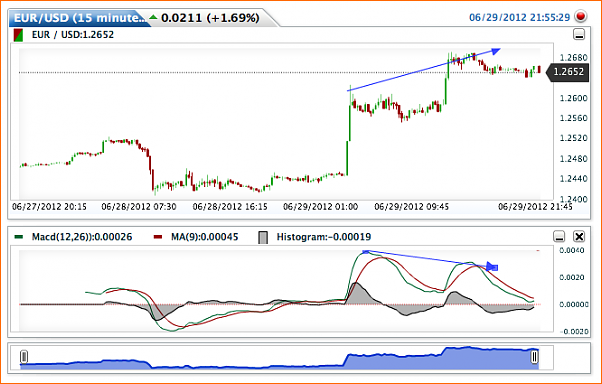The width and height of the screenshot is (602, 384).
Task: Minimize the MACD indicator panel
Action: pos(559,236)
